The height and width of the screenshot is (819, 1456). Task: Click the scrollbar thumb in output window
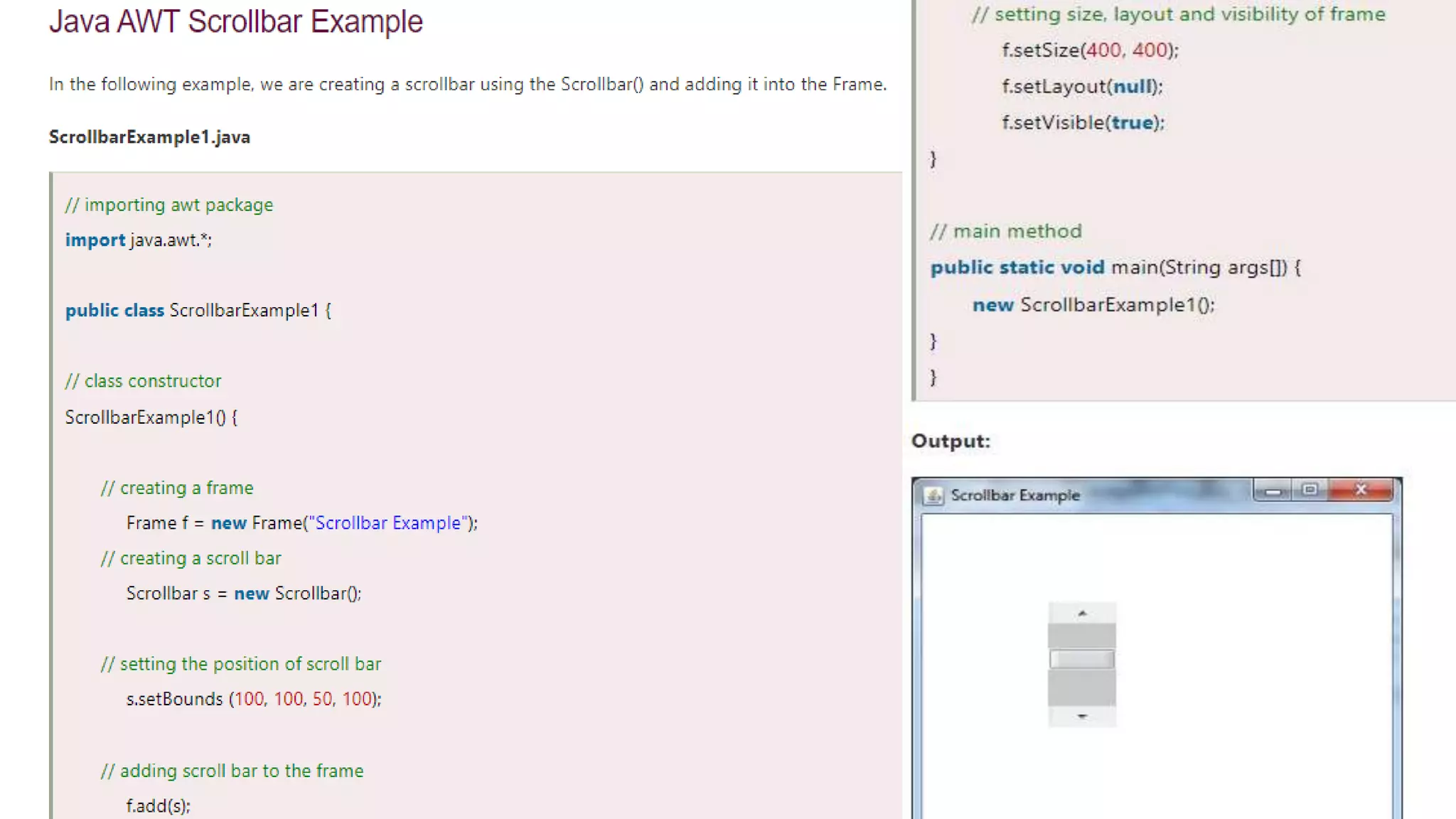[x=1081, y=659]
